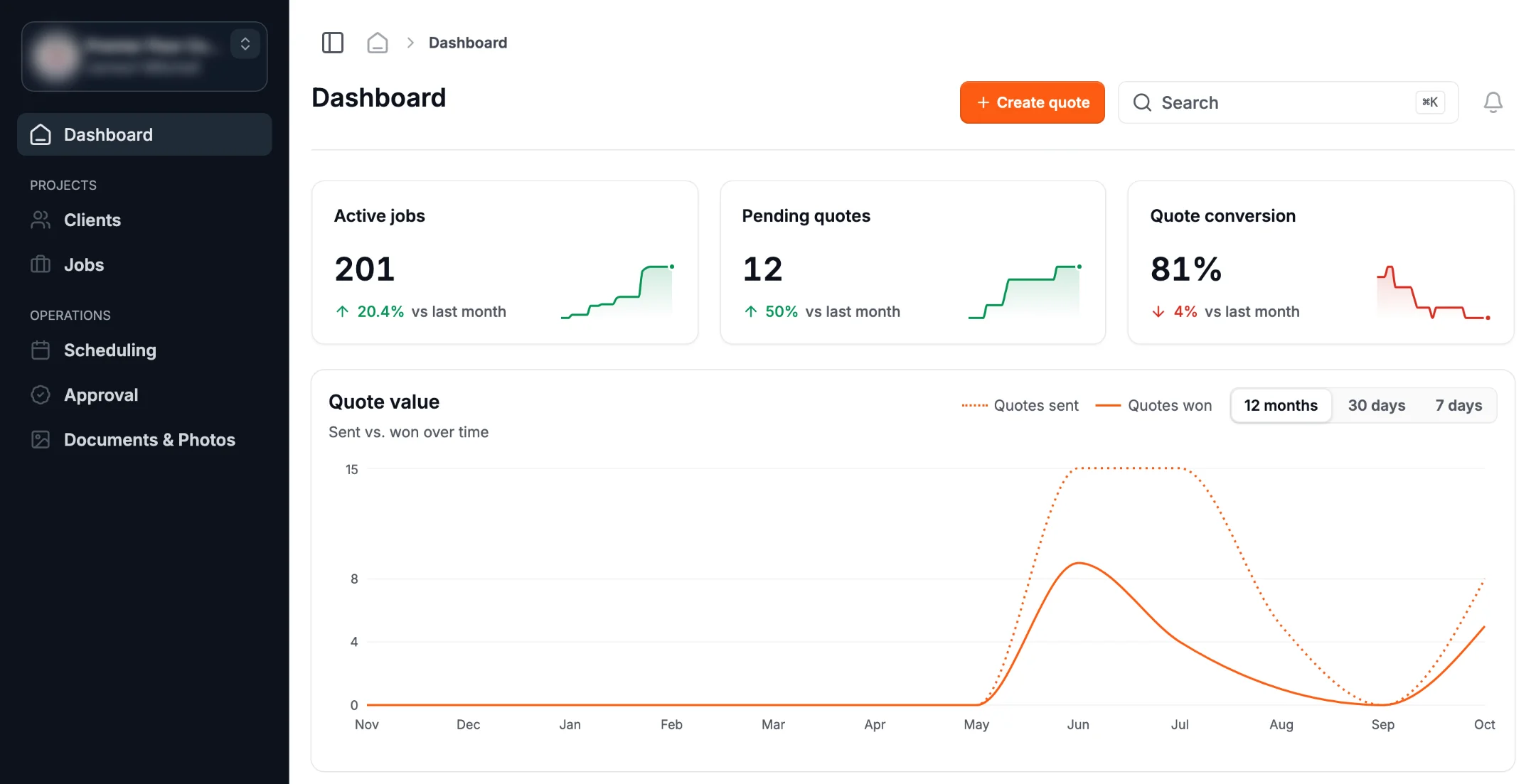
Task: Open the Scheduling section
Action: point(144,350)
